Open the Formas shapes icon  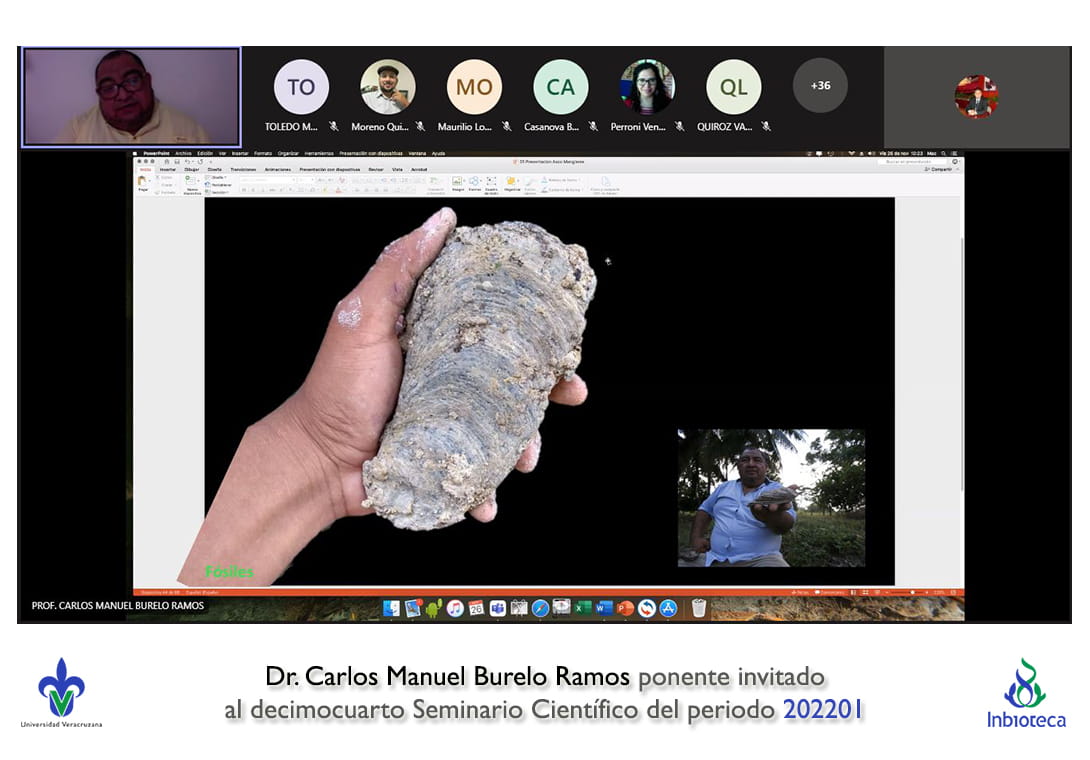click(475, 181)
